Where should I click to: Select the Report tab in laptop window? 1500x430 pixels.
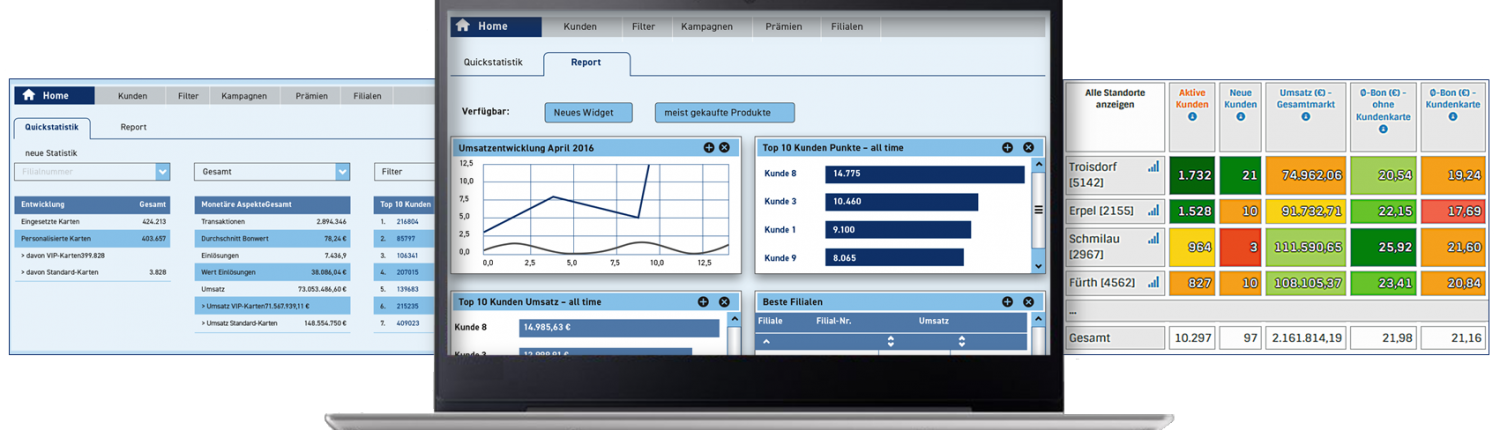586,63
